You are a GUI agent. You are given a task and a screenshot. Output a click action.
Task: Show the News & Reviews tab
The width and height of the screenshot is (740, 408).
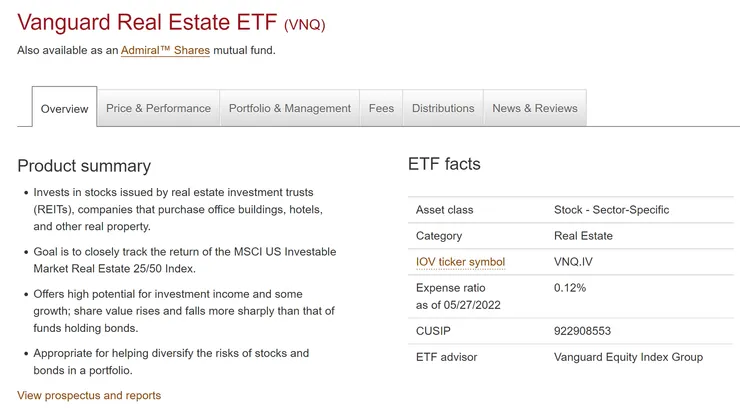click(535, 108)
